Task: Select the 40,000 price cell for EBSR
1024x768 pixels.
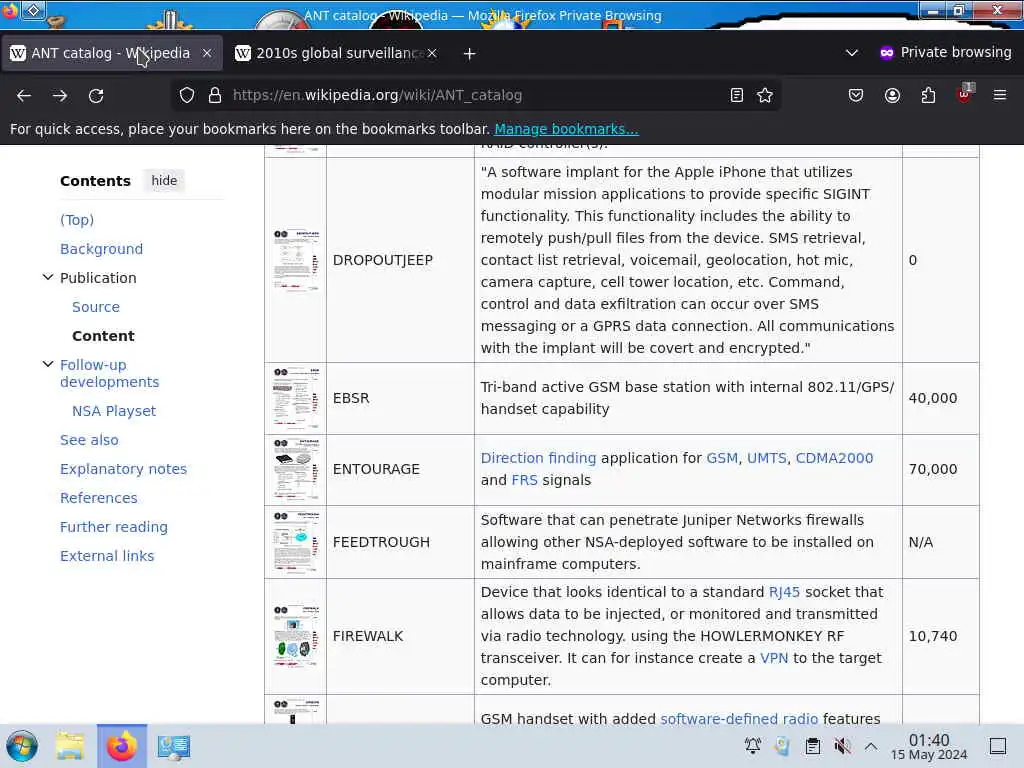Action: pyautogui.click(x=940, y=398)
